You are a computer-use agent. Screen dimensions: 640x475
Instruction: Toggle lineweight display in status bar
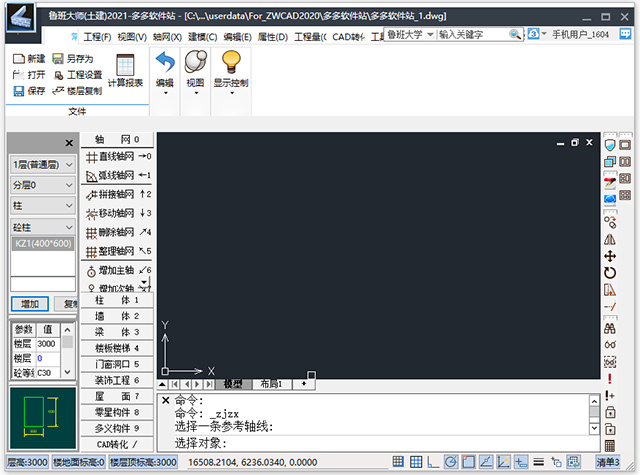pos(539,462)
